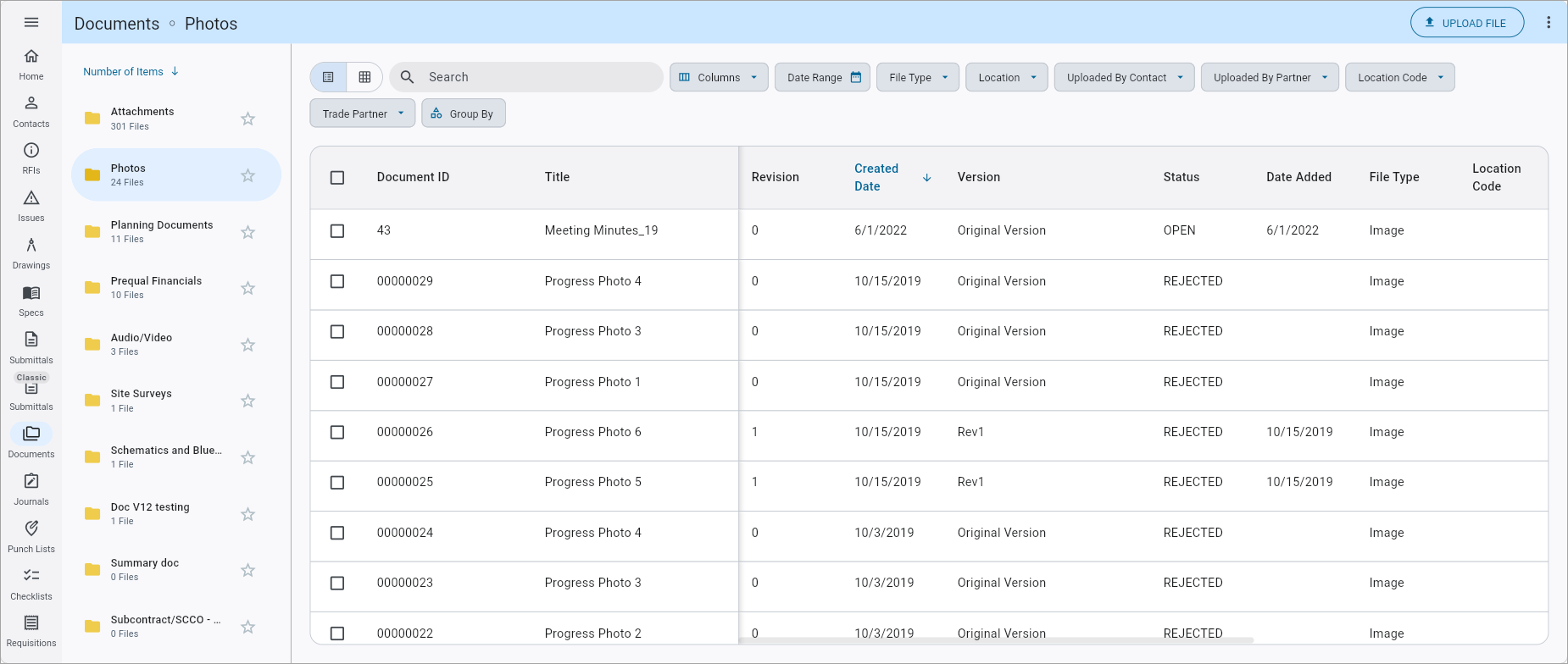Open Specs section
Screen dimensions: 1568x664
point(31,301)
